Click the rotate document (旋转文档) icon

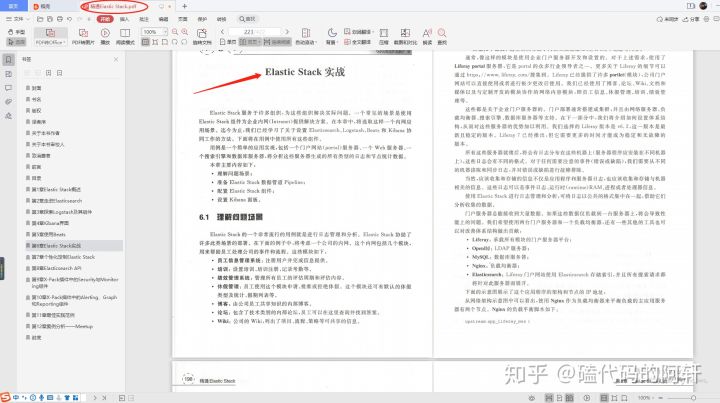click(202, 36)
